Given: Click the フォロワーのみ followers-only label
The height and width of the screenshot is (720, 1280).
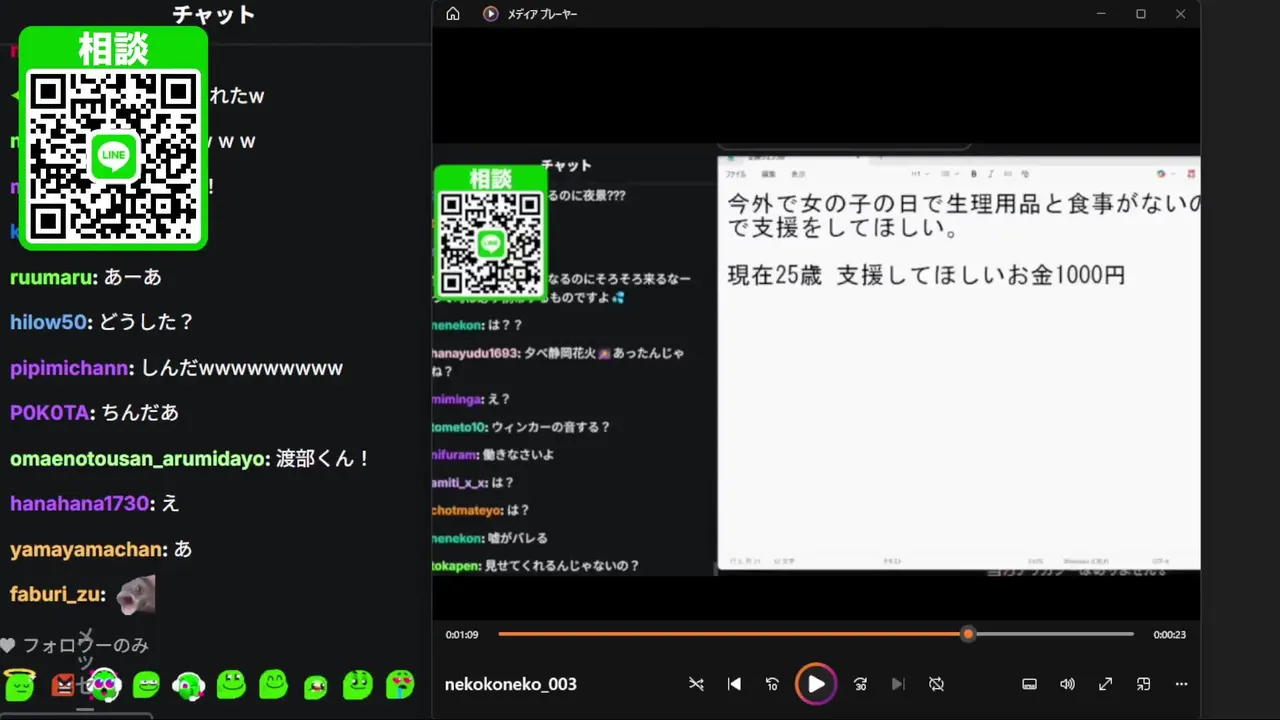Looking at the screenshot, I should coord(86,645).
